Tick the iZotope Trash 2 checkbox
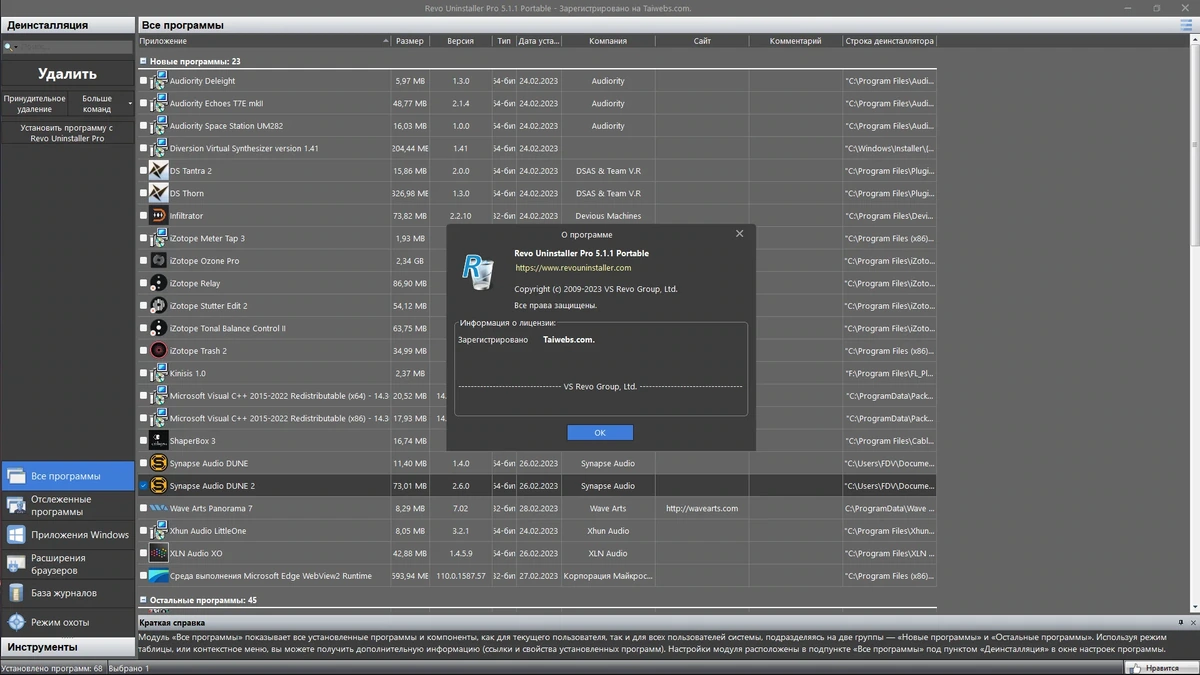 tap(143, 351)
